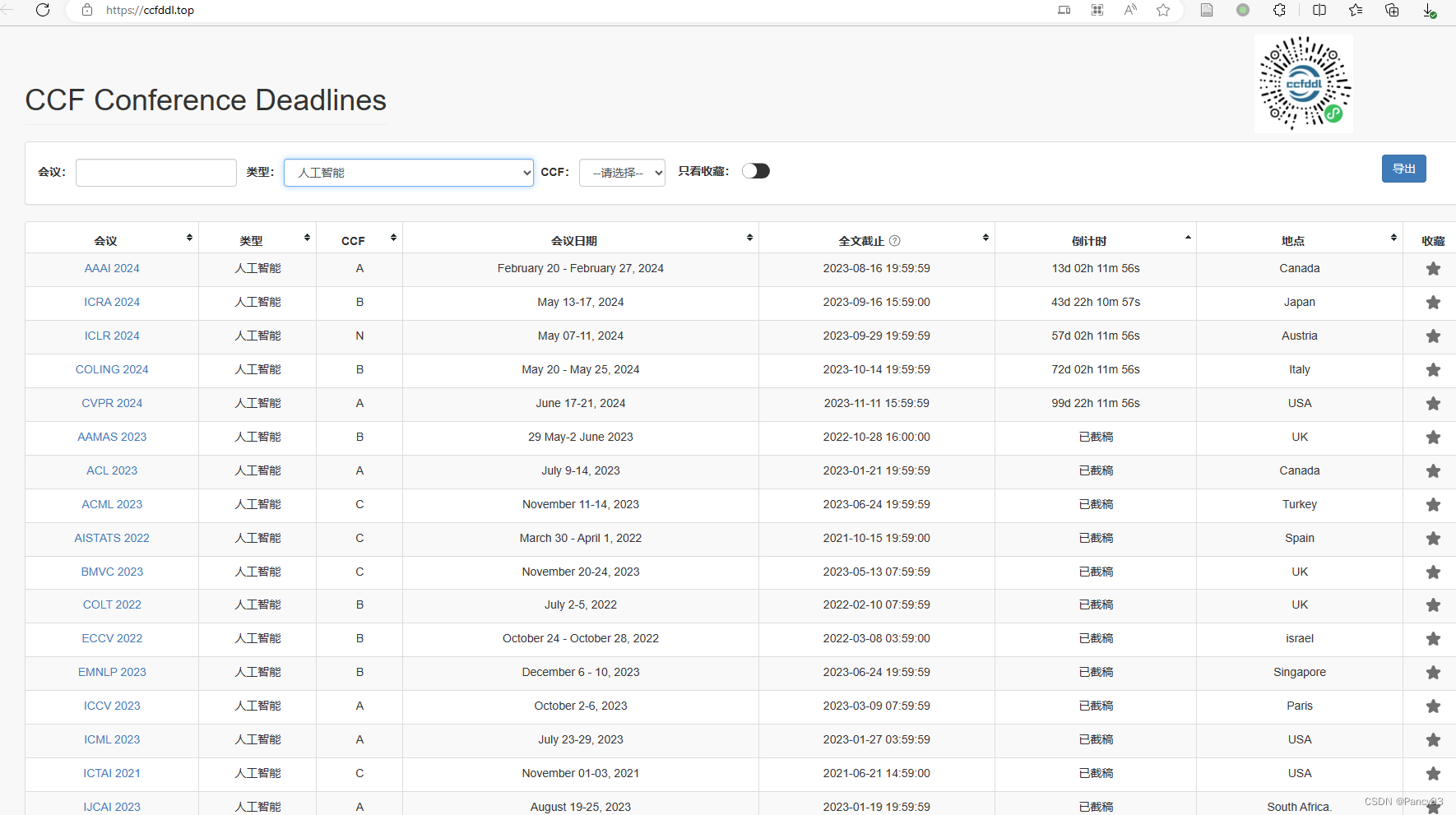Star the ICCV 2023 conference
Screen dimensions: 1456x815
1433,706
